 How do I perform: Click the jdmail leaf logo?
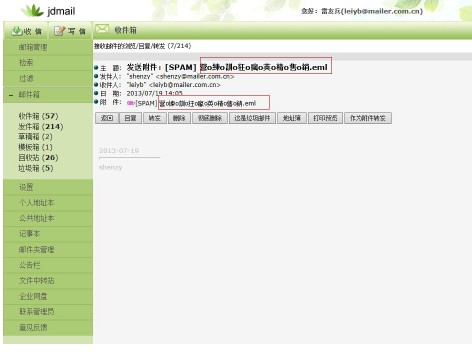pos(32,11)
